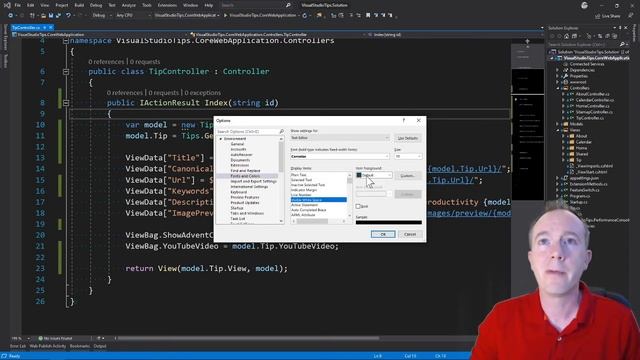640x360 pixels.
Task: Open the Extensions menu
Action: point(167,5)
